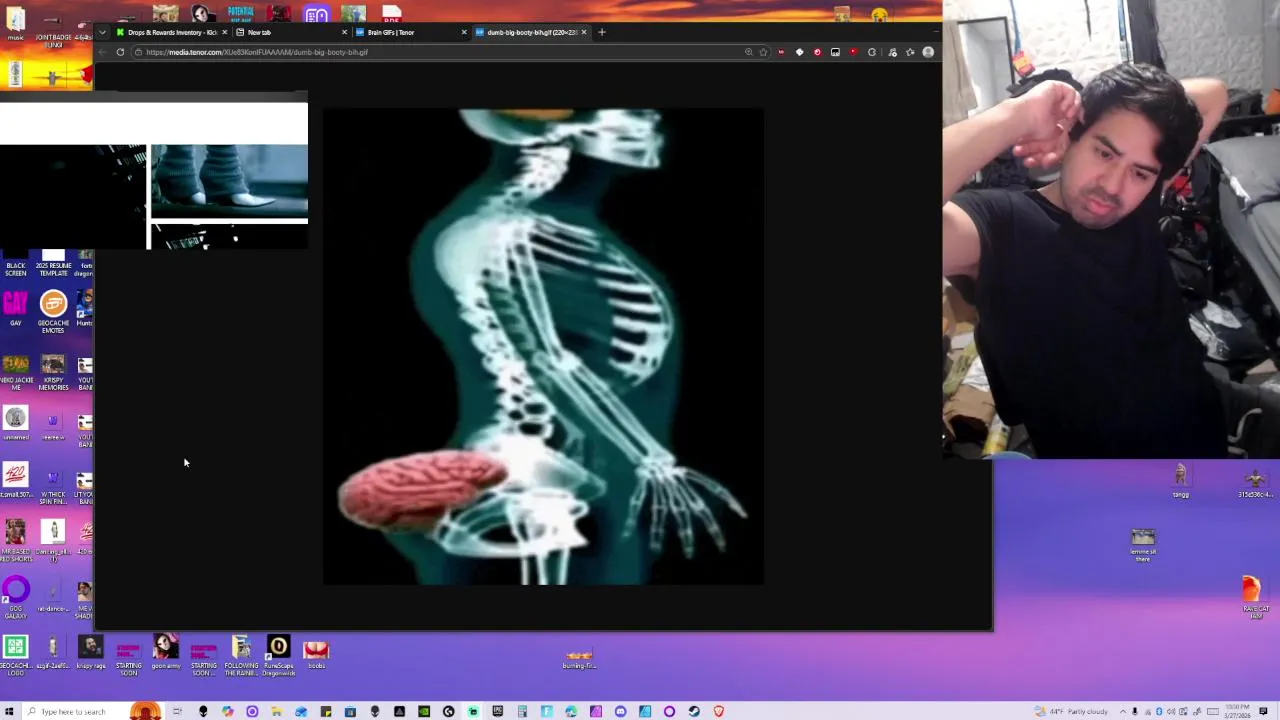Open Sticky Notes from taskbar

point(325,711)
